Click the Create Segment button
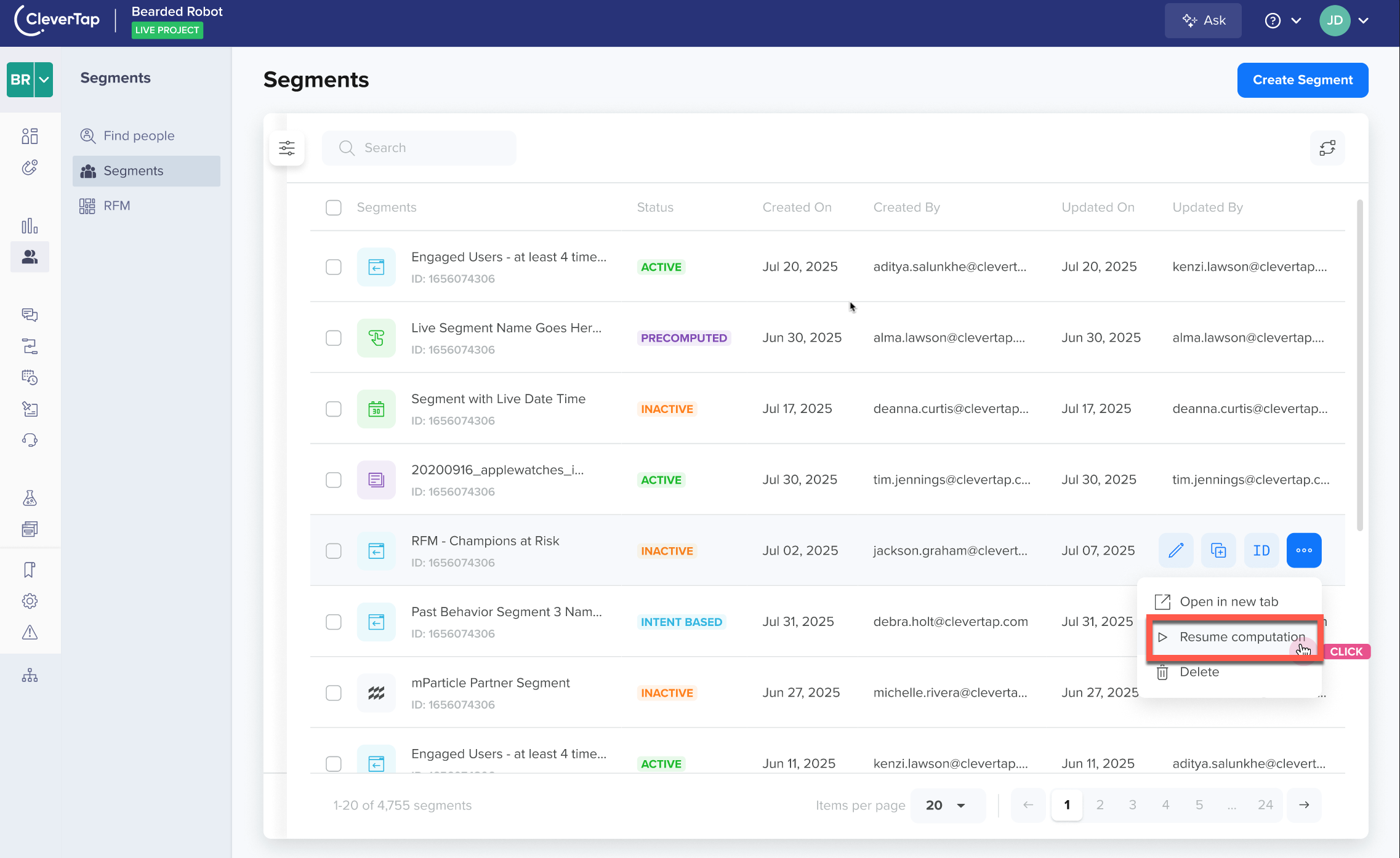The width and height of the screenshot is (1400, 858). click(x=1302, y=80)
